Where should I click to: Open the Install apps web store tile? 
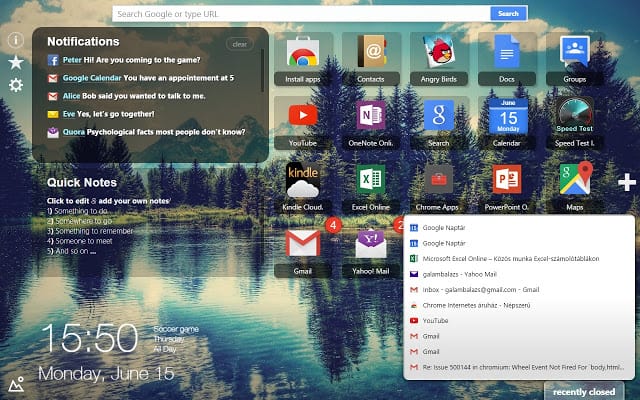(303, 59)
